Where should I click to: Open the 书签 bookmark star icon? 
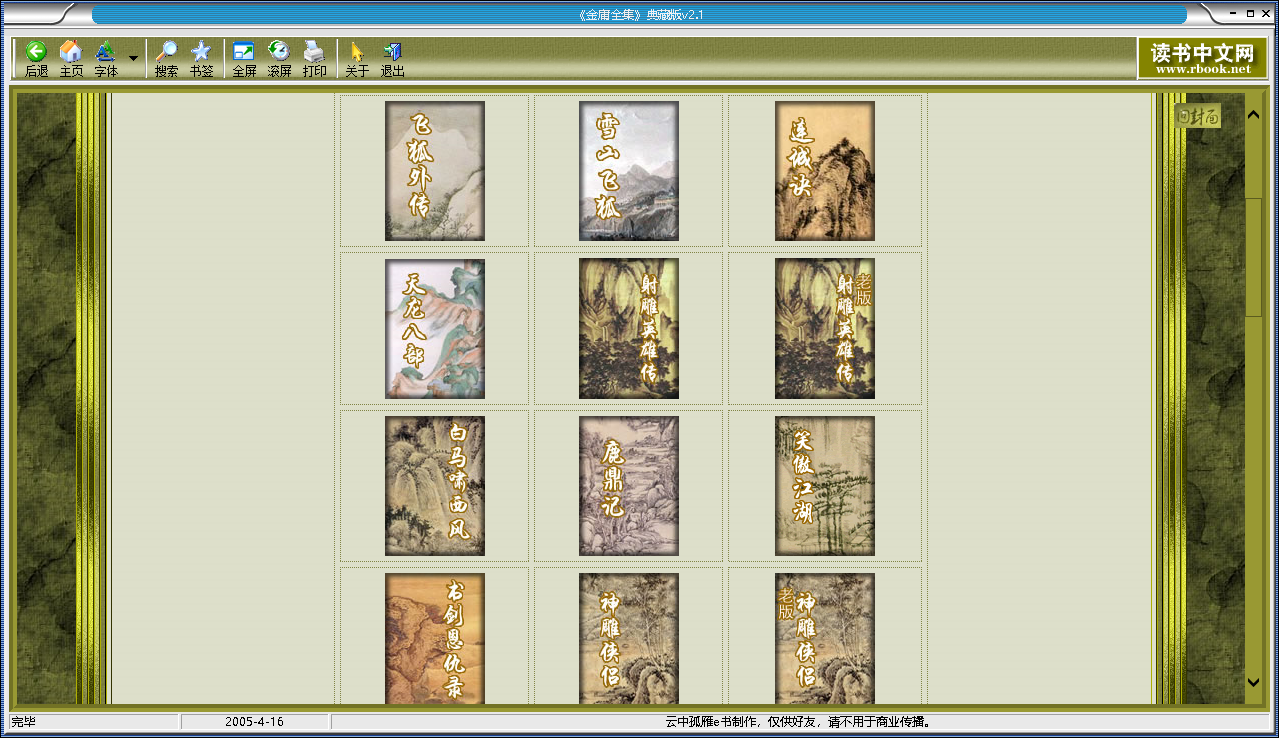(x=201, y=59)
